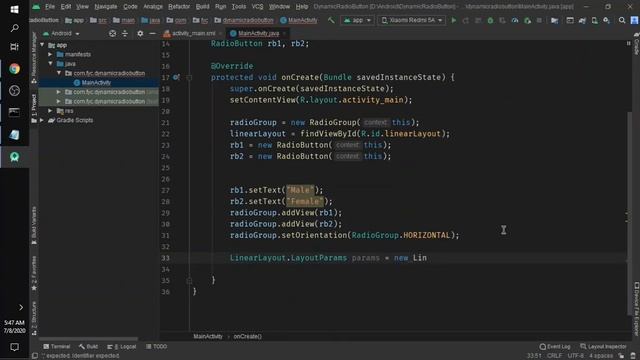Open the Build tool window

(x=89, y=347)
